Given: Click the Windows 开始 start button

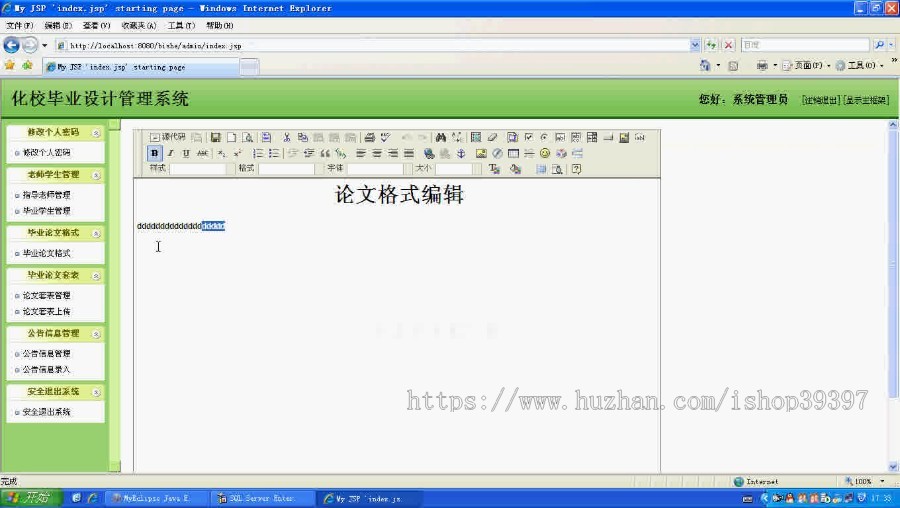Looking at the screenshot, I should (x=30, y=498).
